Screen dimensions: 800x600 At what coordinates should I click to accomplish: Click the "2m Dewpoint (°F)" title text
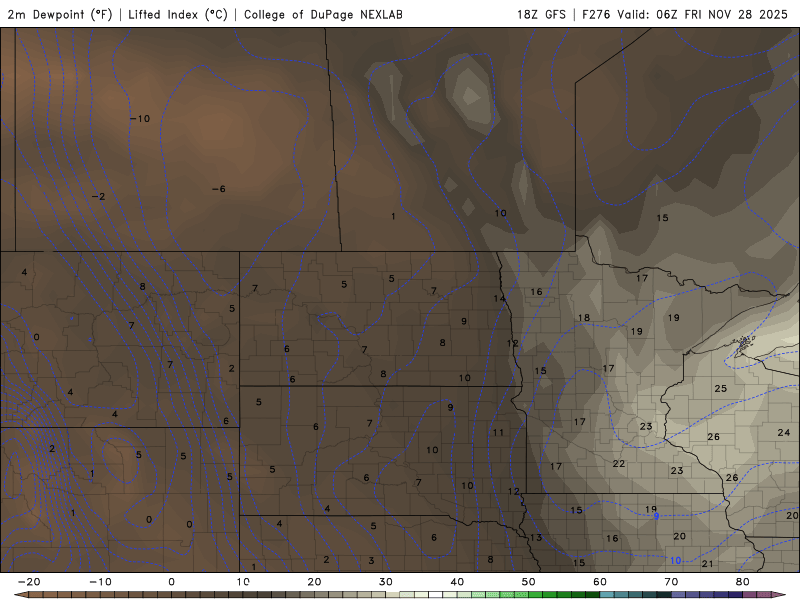[60, 14]
